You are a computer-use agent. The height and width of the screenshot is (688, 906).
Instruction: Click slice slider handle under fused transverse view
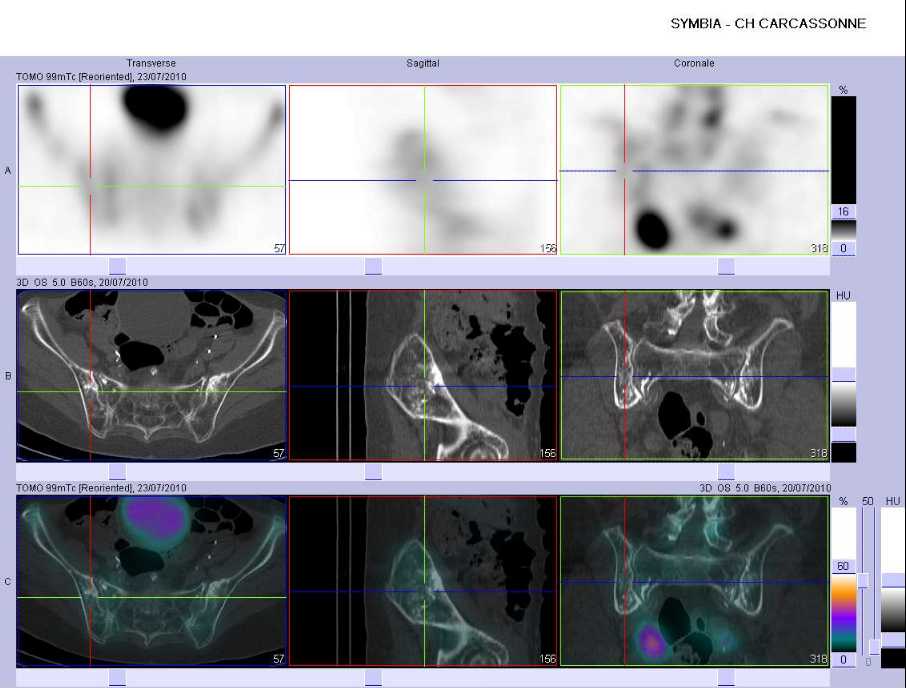click(x=117, y=678)
